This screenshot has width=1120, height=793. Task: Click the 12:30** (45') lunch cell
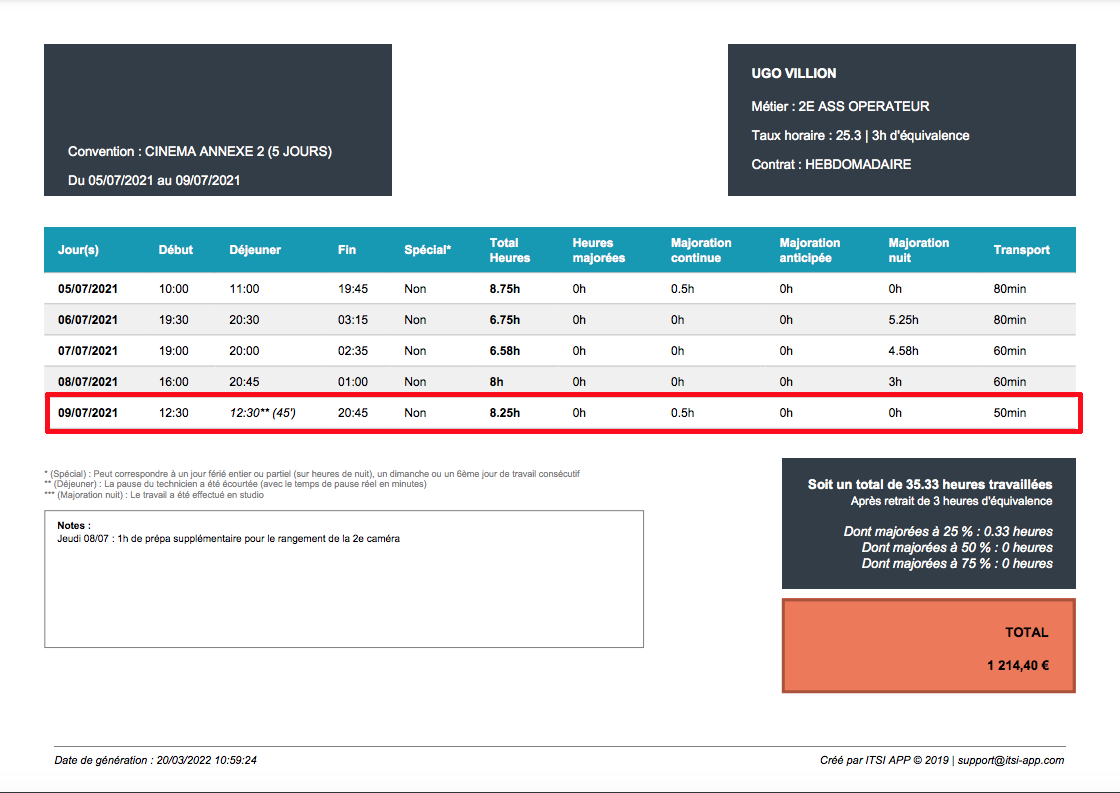coord(262,413)
